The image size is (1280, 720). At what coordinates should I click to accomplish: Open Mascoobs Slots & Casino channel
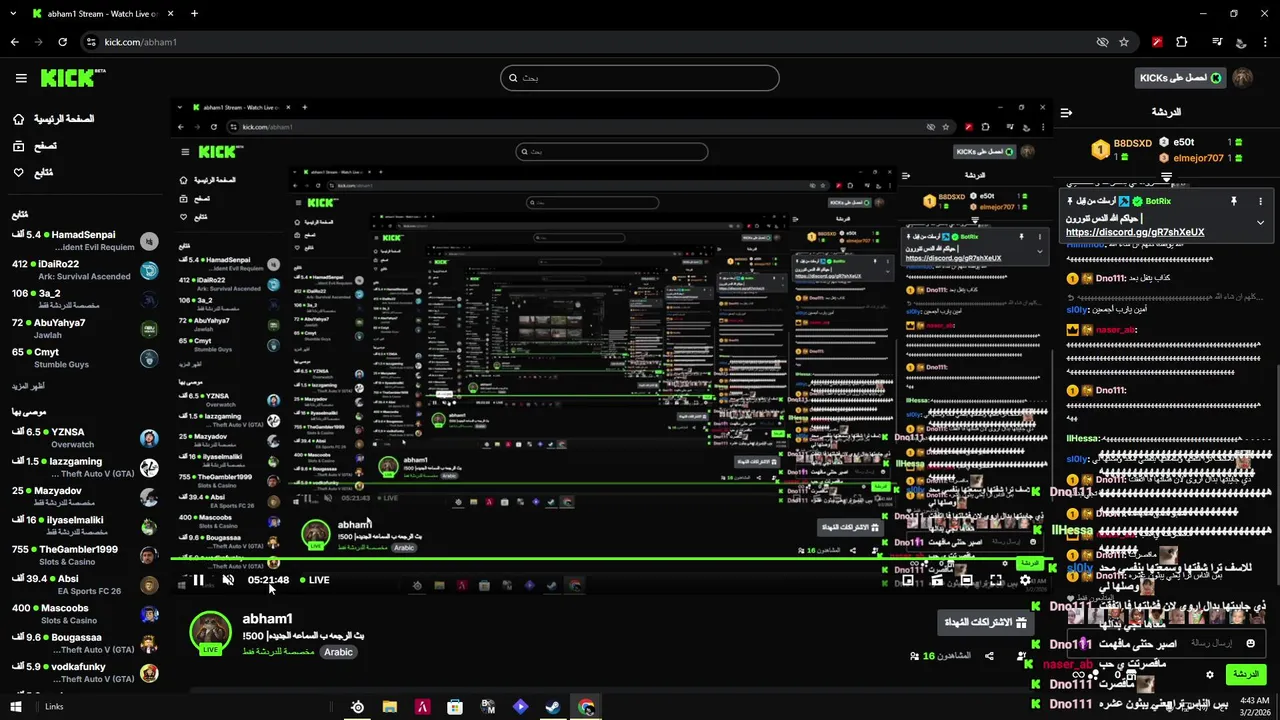click(x=85, y=614)
